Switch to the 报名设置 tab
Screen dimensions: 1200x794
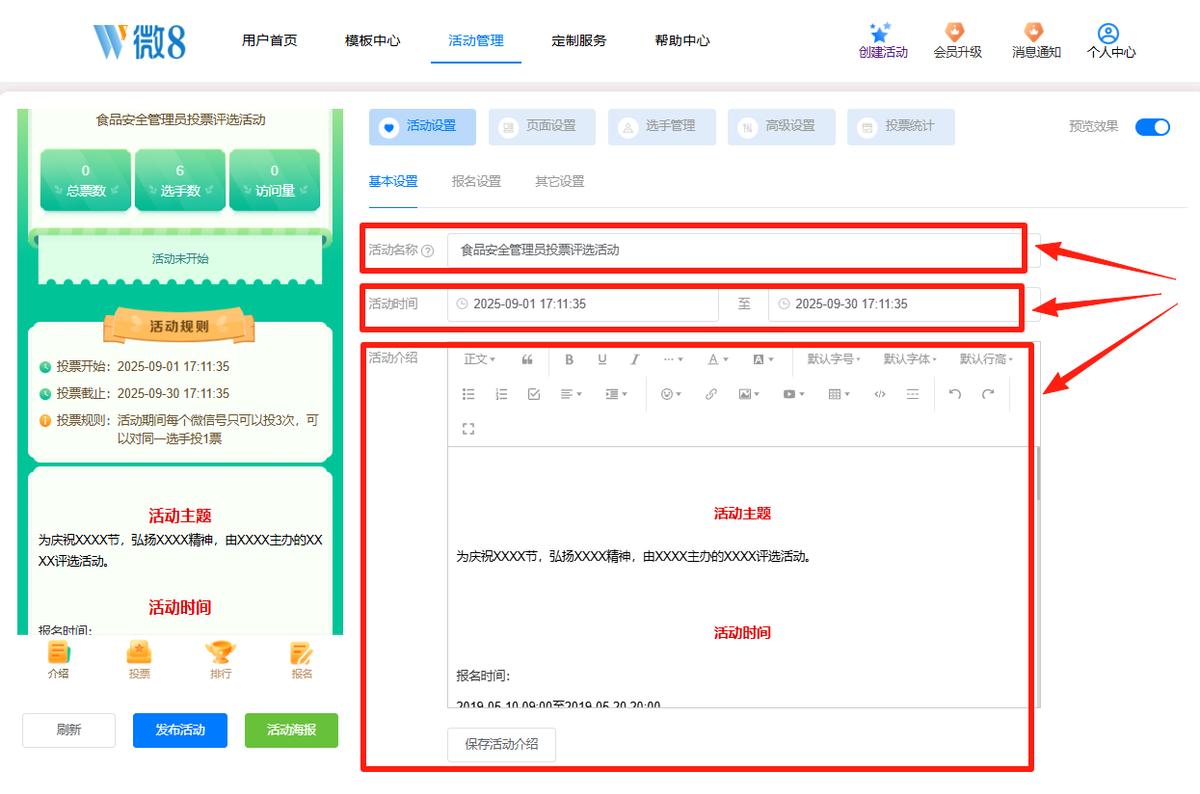coord(476,182)
